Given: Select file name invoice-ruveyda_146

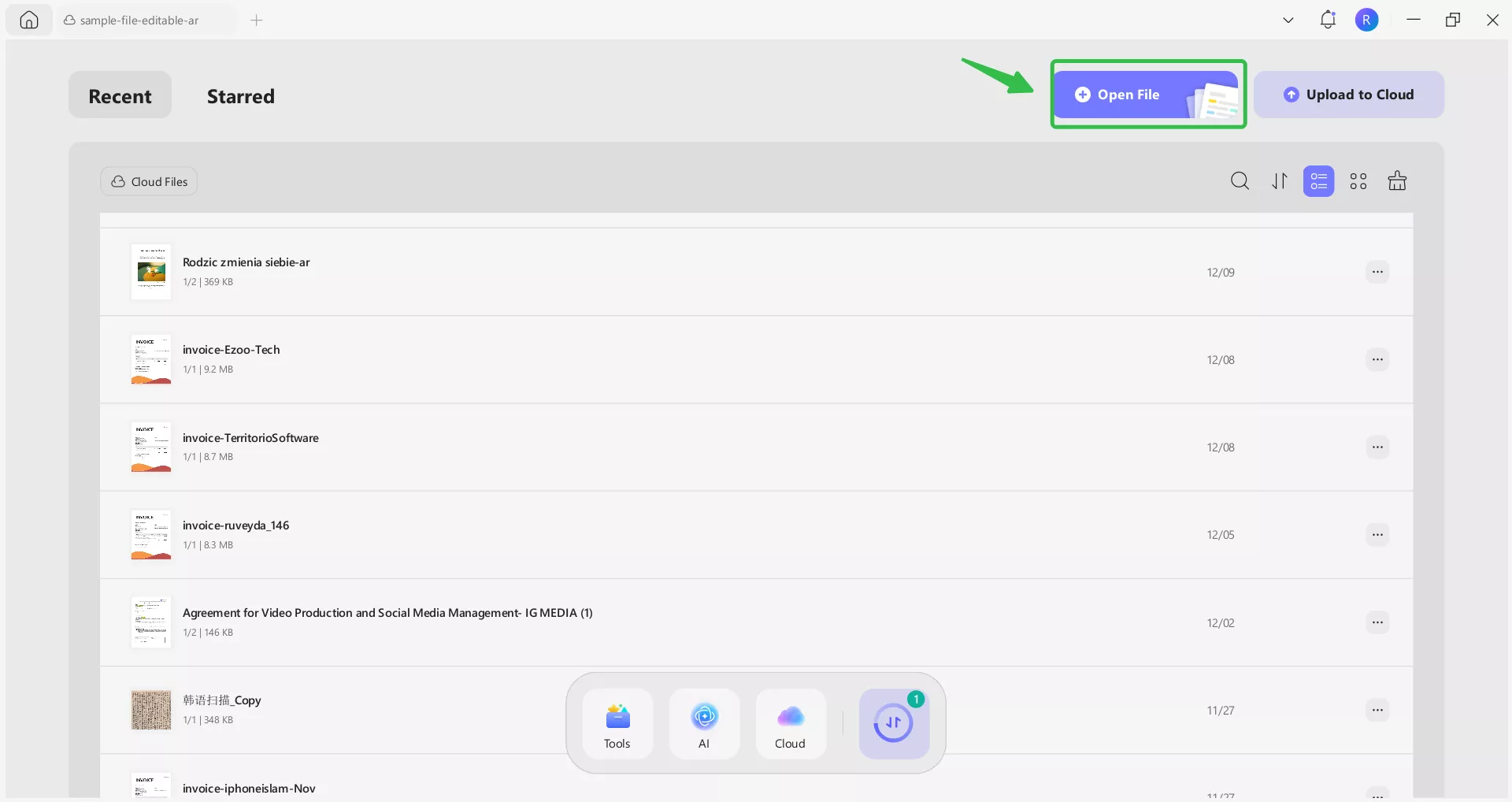Looking at the screenshot, I should [236, 525].
